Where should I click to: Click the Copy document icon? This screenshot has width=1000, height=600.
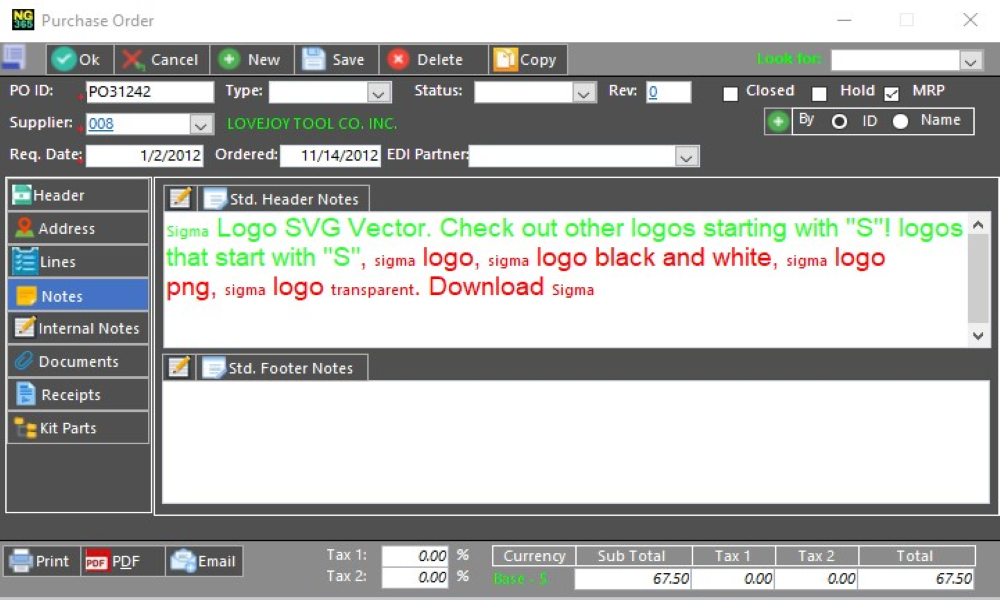click(505, 59)
